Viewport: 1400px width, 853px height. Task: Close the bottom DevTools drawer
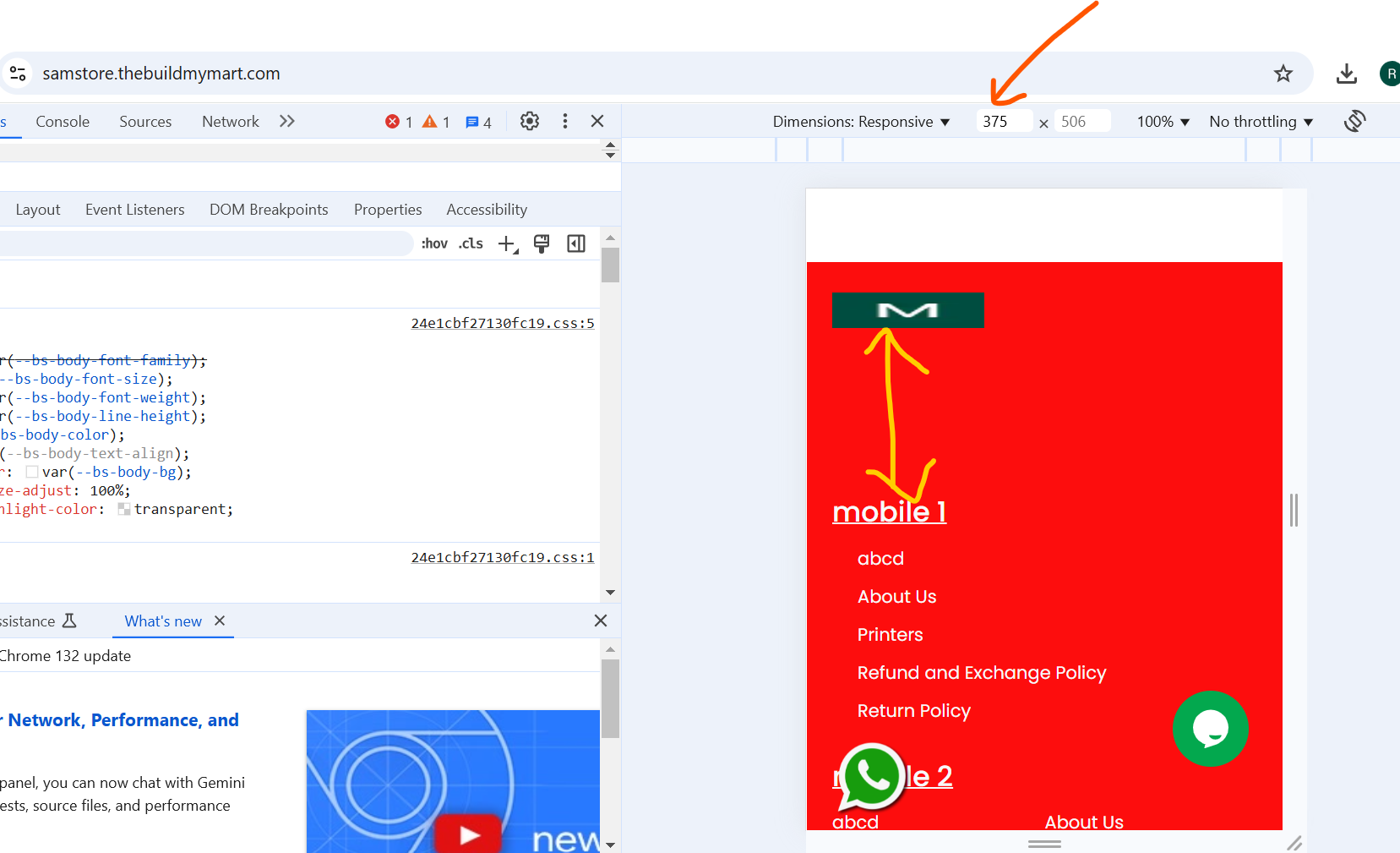click(x=601, y=621)
